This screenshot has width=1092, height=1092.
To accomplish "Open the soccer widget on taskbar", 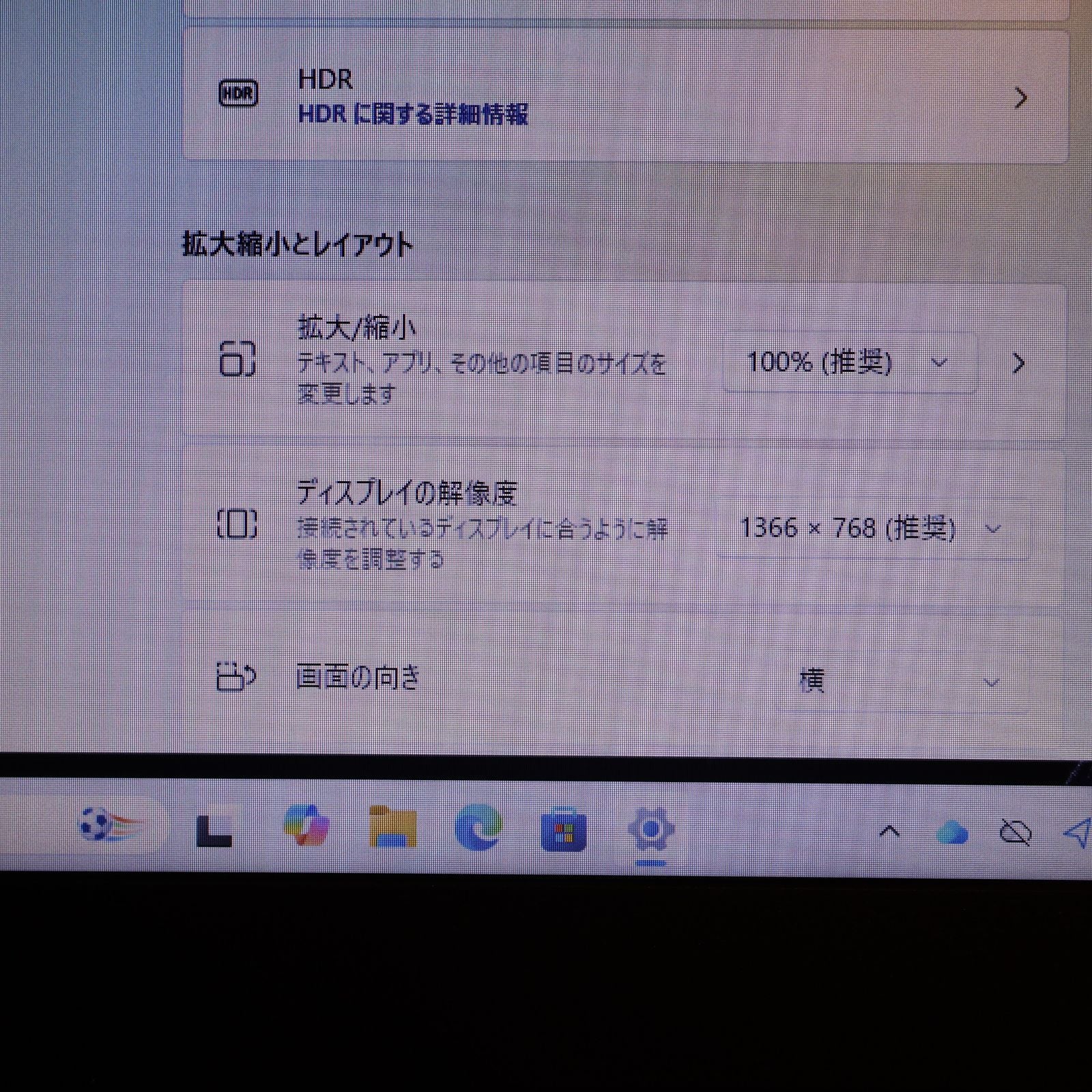I will (x=111, y=826).
